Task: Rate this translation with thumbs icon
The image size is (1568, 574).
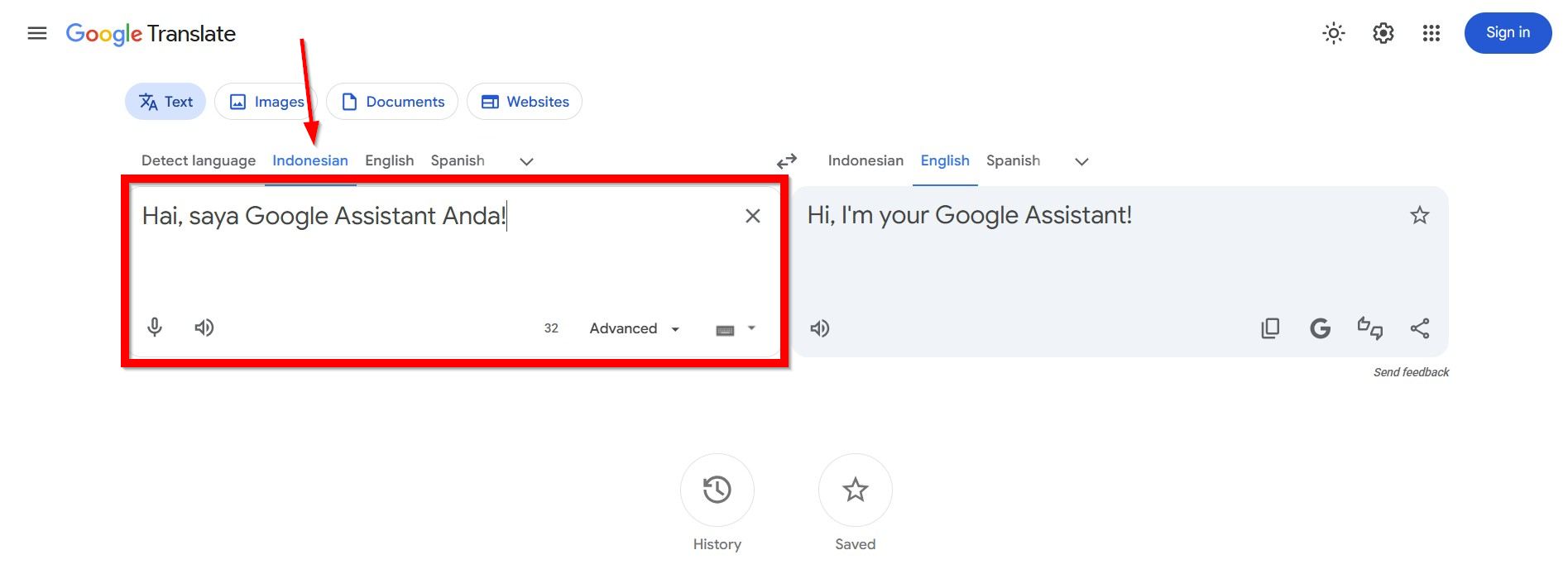Action: click(x=1370, y=328)
